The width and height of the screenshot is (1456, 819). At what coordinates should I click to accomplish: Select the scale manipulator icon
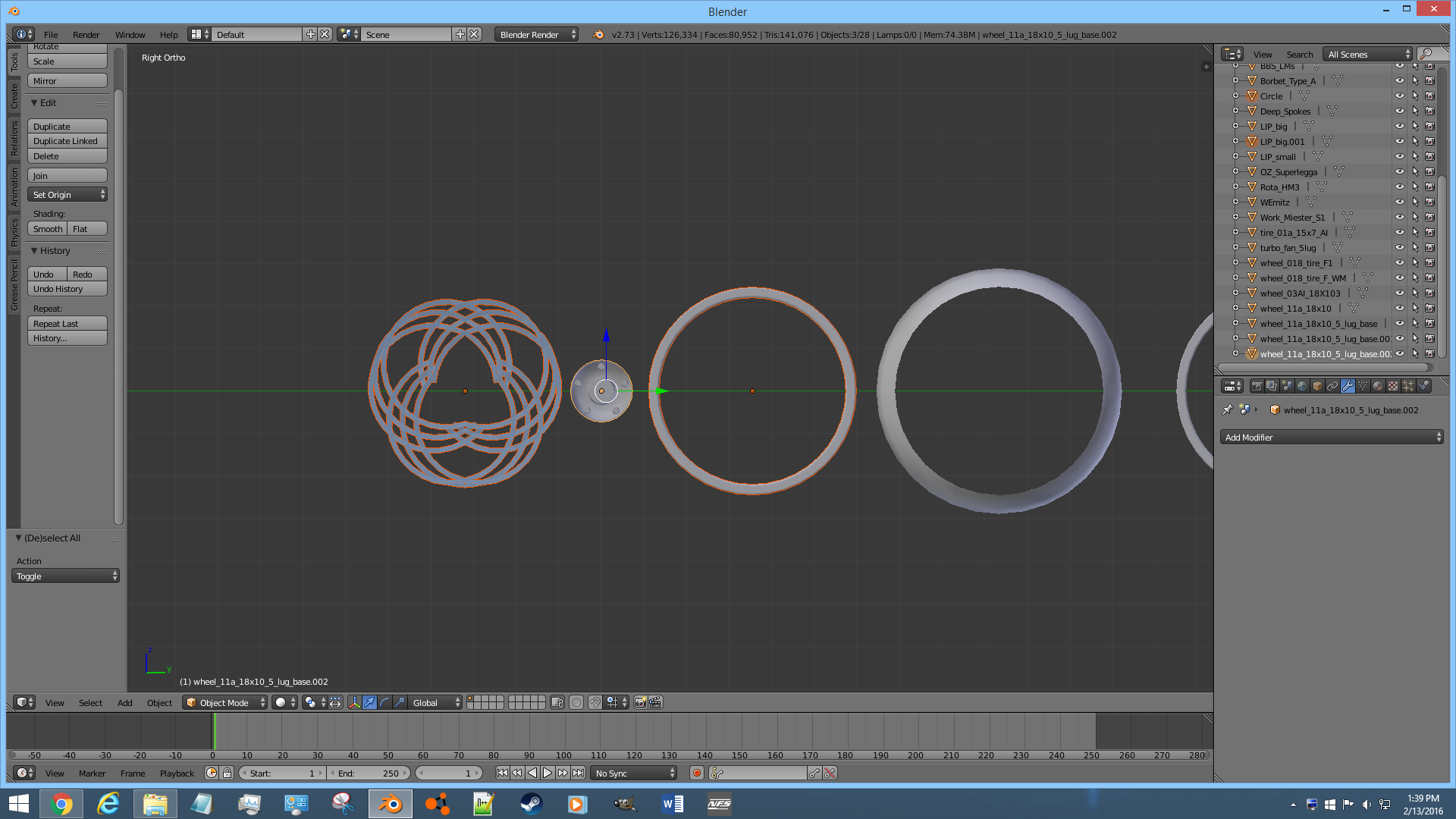400,702
